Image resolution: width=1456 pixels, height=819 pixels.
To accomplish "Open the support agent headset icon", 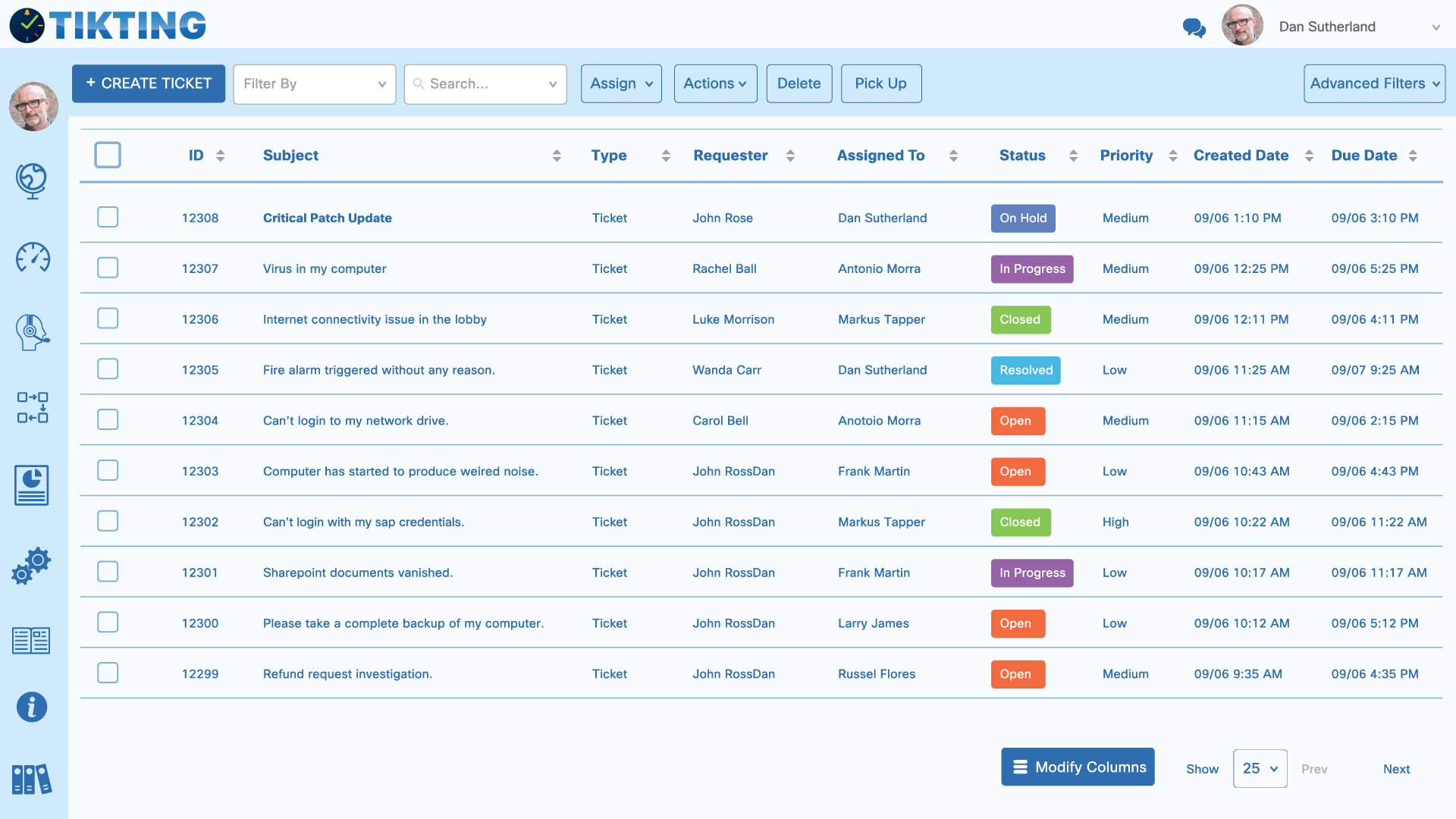I will 32,331.
